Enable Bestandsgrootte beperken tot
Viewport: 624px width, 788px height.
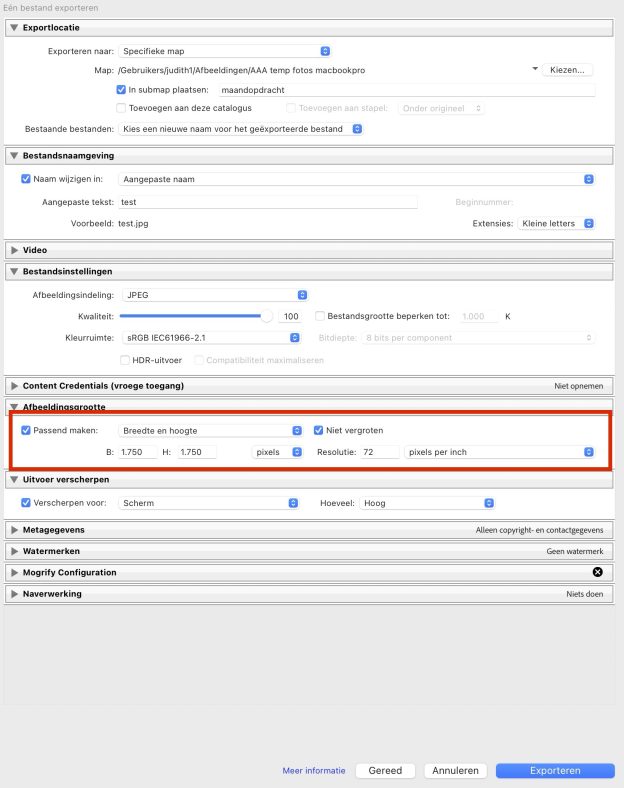[x=320, y=316]
